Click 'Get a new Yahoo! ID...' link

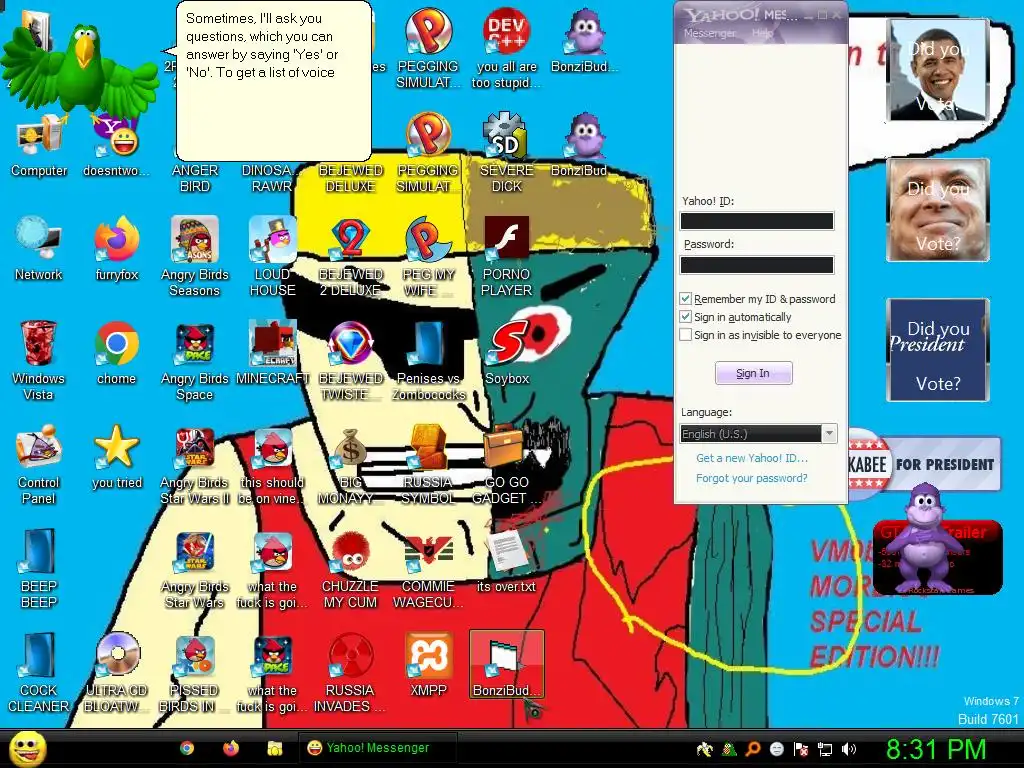[x=752, y=458]
